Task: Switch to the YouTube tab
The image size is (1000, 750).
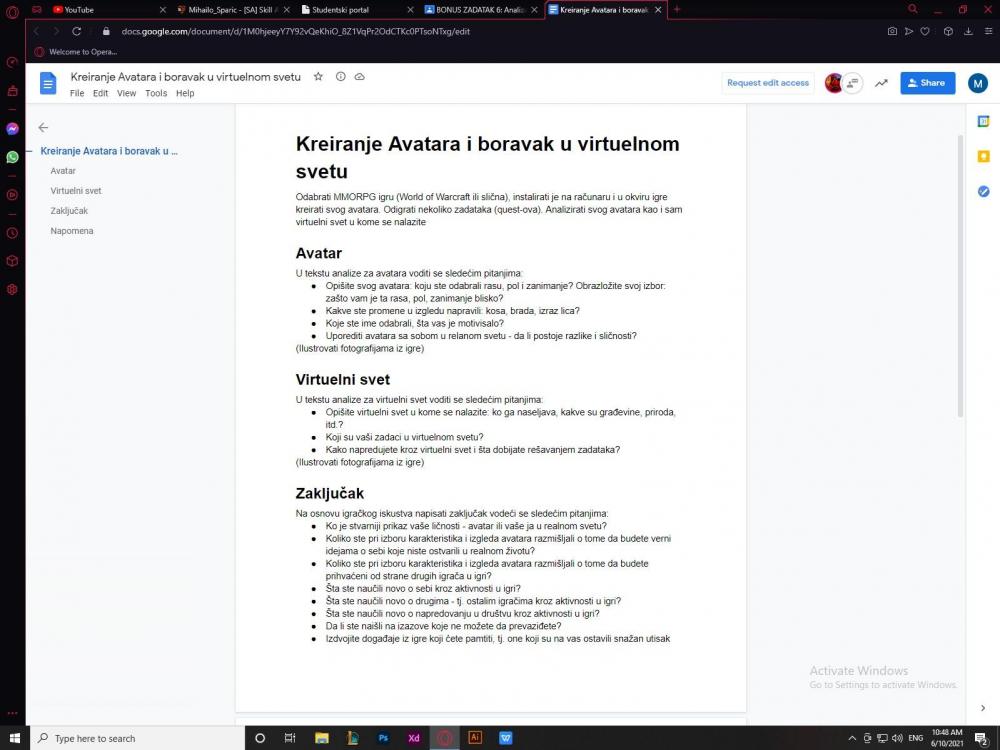Action: pyautogui.click(x=100, y=9)
